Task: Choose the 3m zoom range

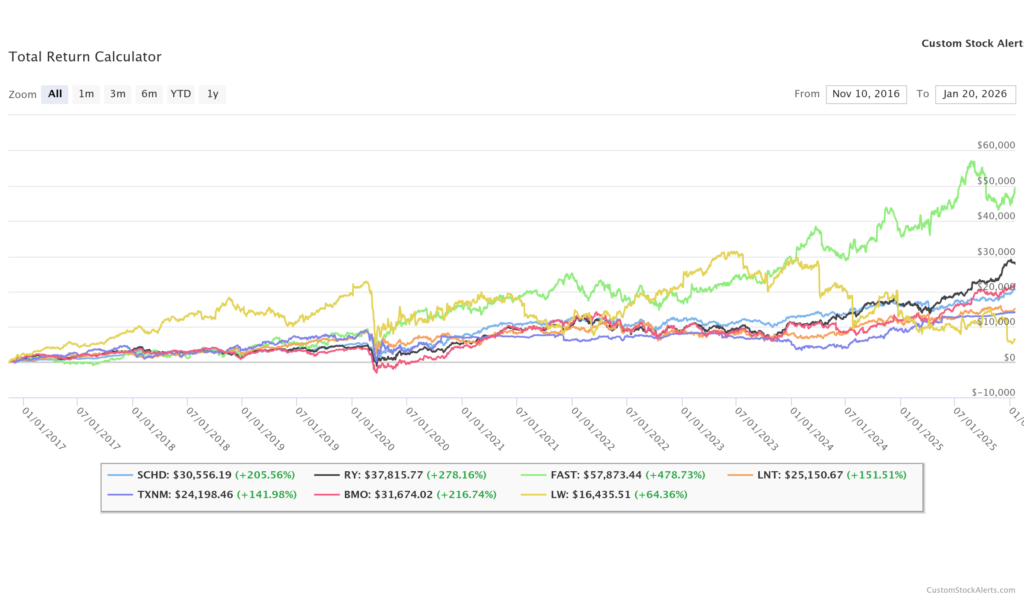Action: [x=118, y=94]
